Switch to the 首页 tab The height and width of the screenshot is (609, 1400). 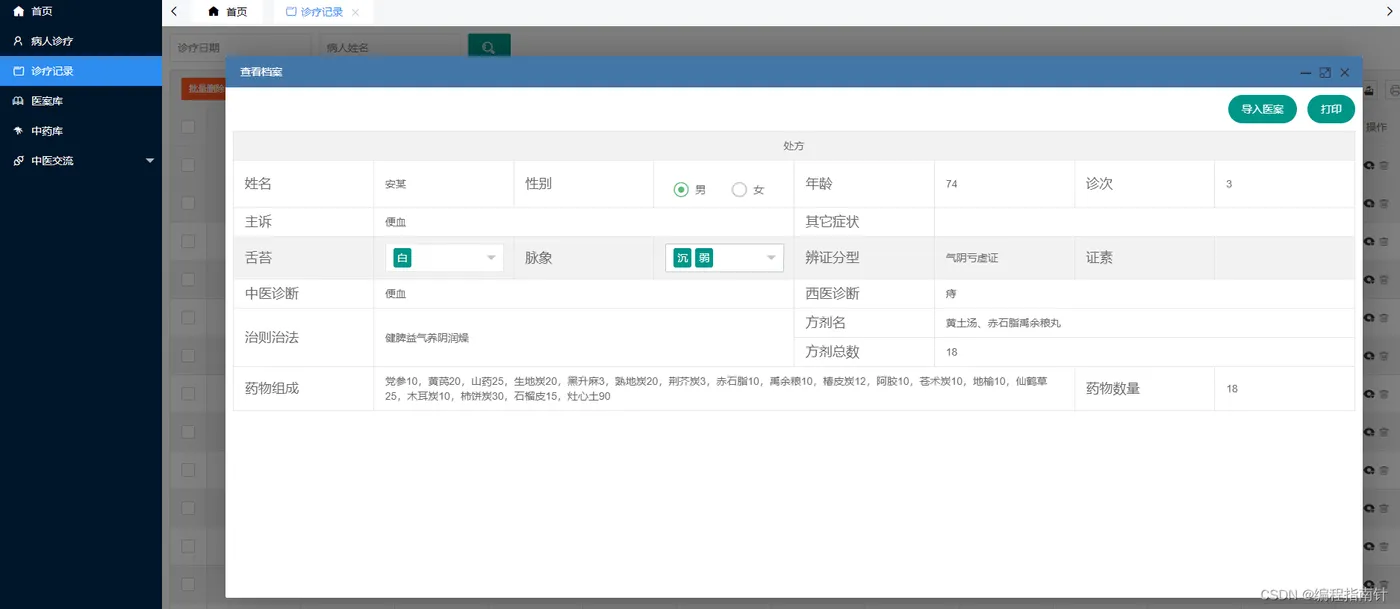(x=227, y=12)
